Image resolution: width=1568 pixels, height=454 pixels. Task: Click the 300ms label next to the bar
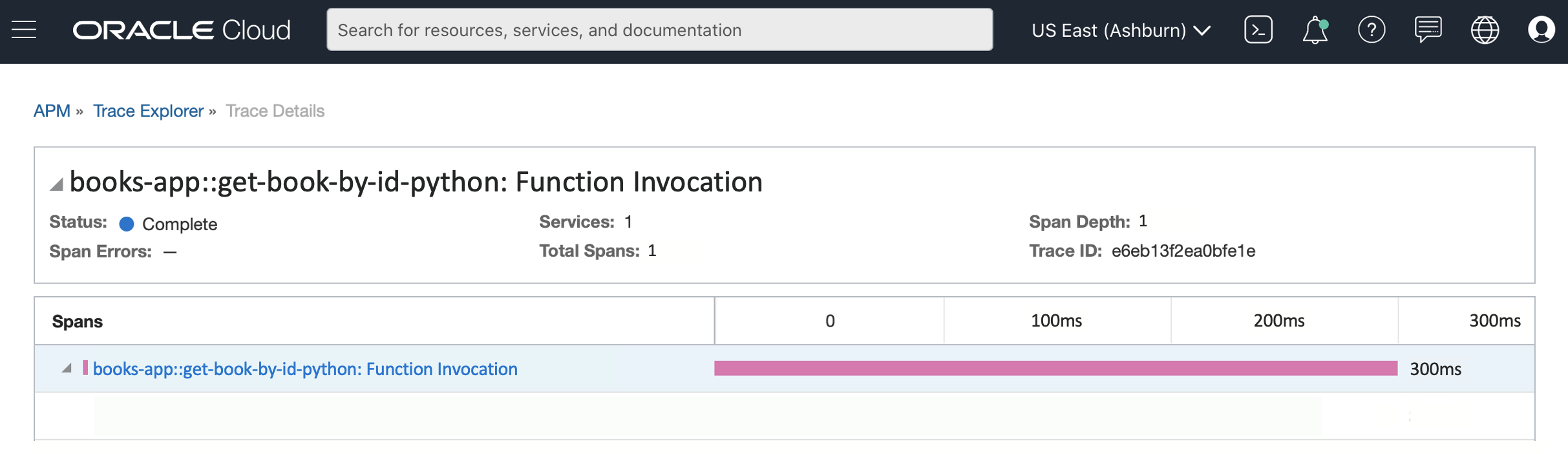point(1435,369)
